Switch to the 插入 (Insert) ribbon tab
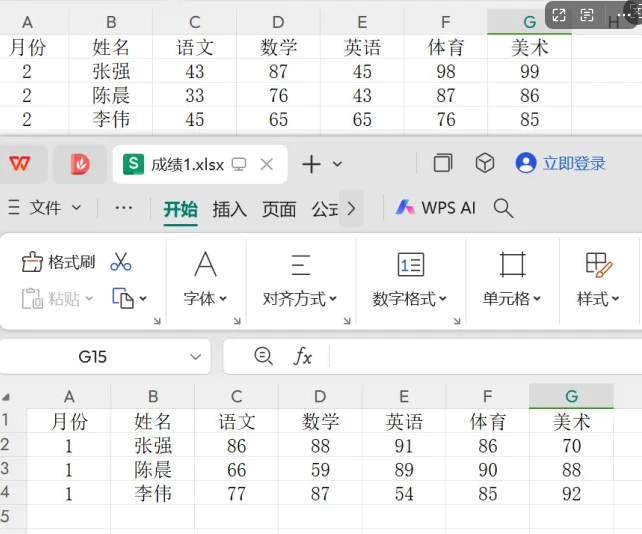This screenshot has height=534, width=642. [x=230, y=208]
